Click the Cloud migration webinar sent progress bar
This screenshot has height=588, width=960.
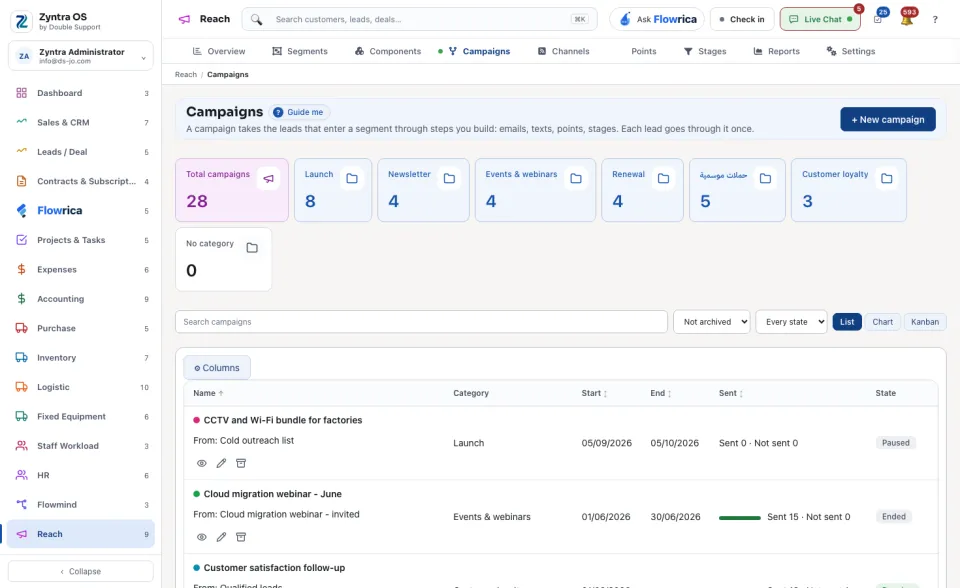tap(740, 518)
